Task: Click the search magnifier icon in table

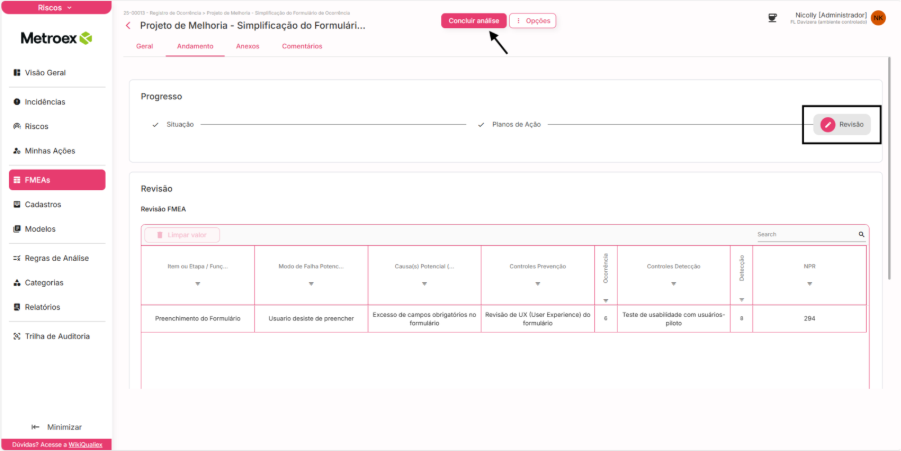Action: point(861,235)
